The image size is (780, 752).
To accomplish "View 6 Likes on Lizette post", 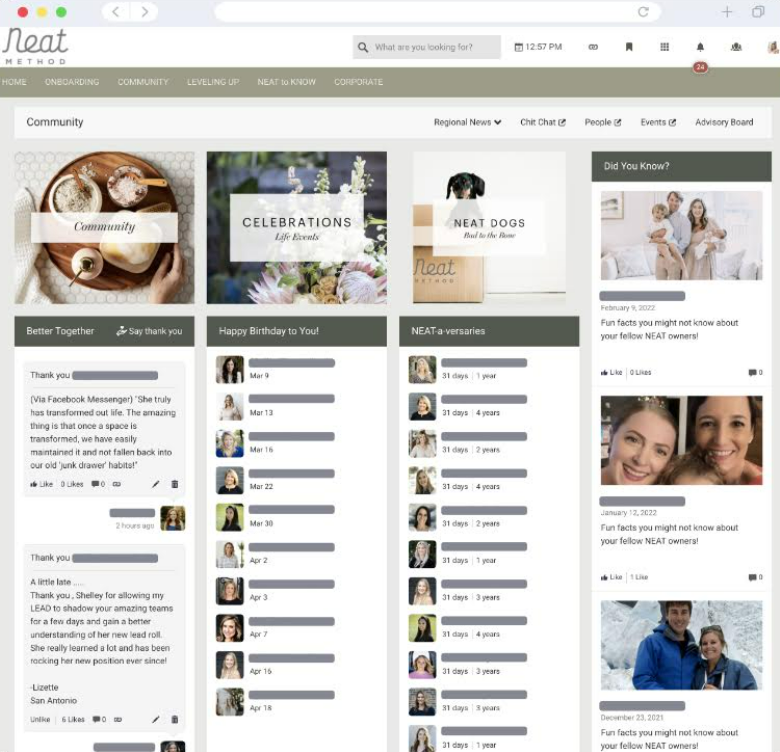I will coord(73,719).
